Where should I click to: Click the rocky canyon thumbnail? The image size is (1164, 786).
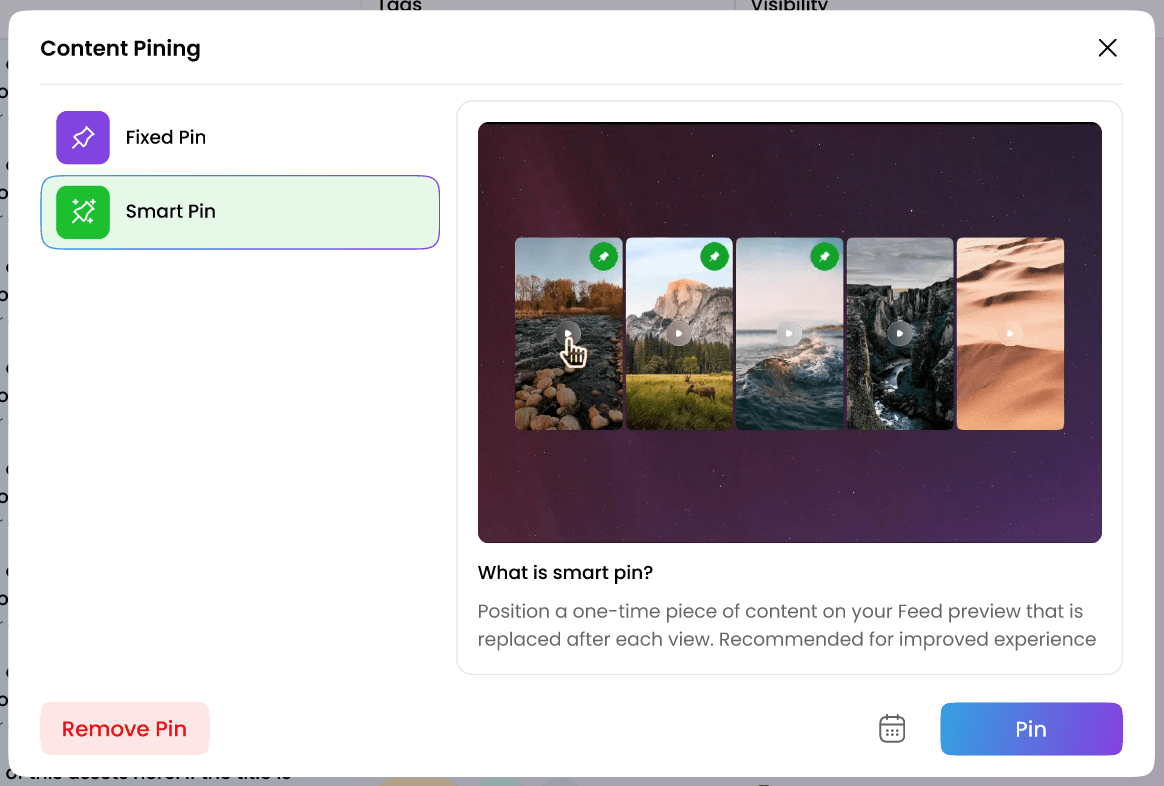click(900, 334)
